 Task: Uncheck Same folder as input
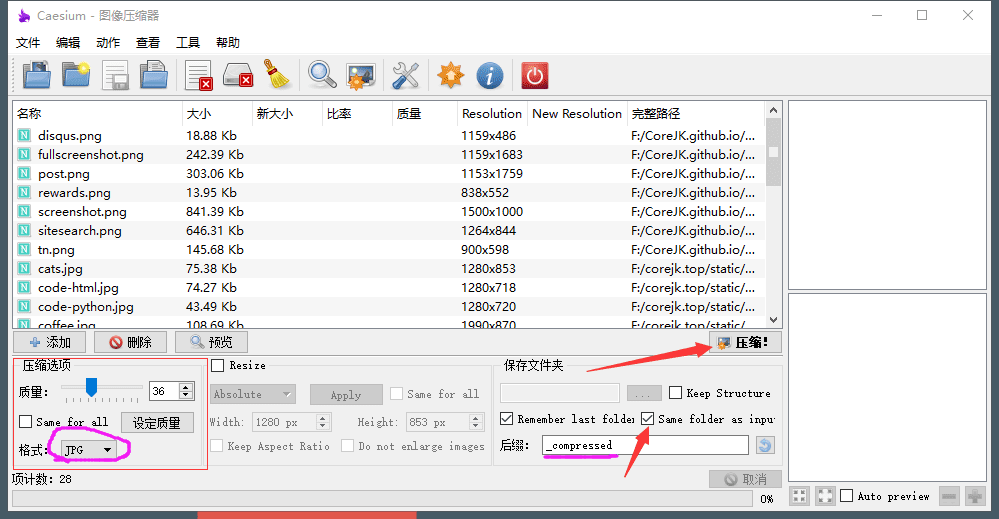tap(647, 418)
